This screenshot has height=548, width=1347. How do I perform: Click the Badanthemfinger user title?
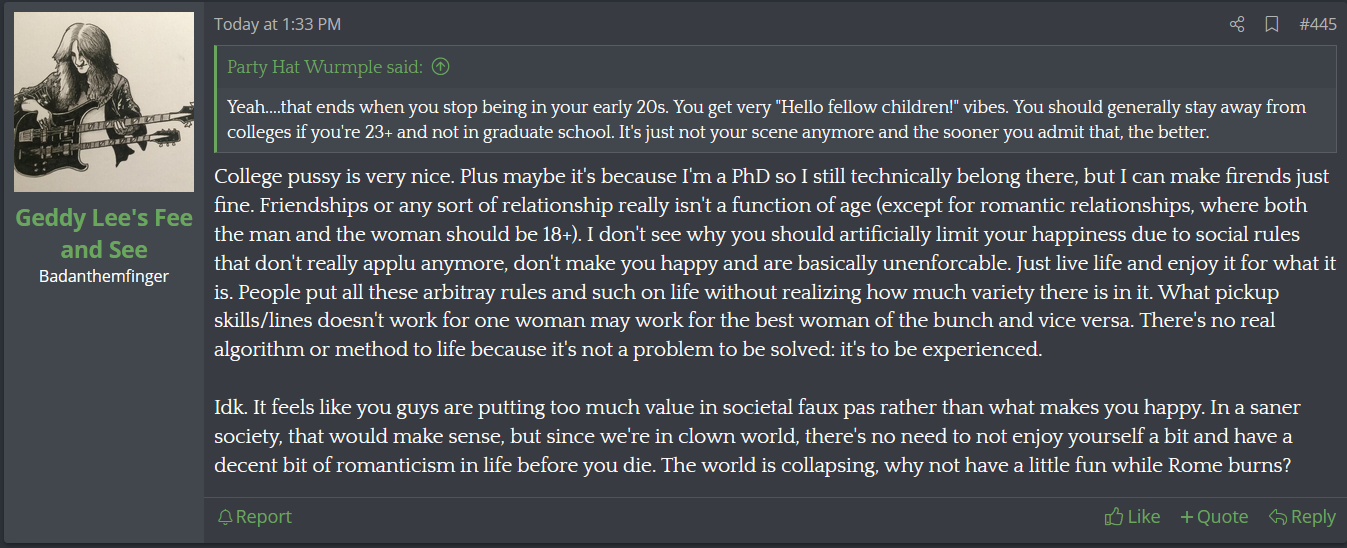point(104,276)
